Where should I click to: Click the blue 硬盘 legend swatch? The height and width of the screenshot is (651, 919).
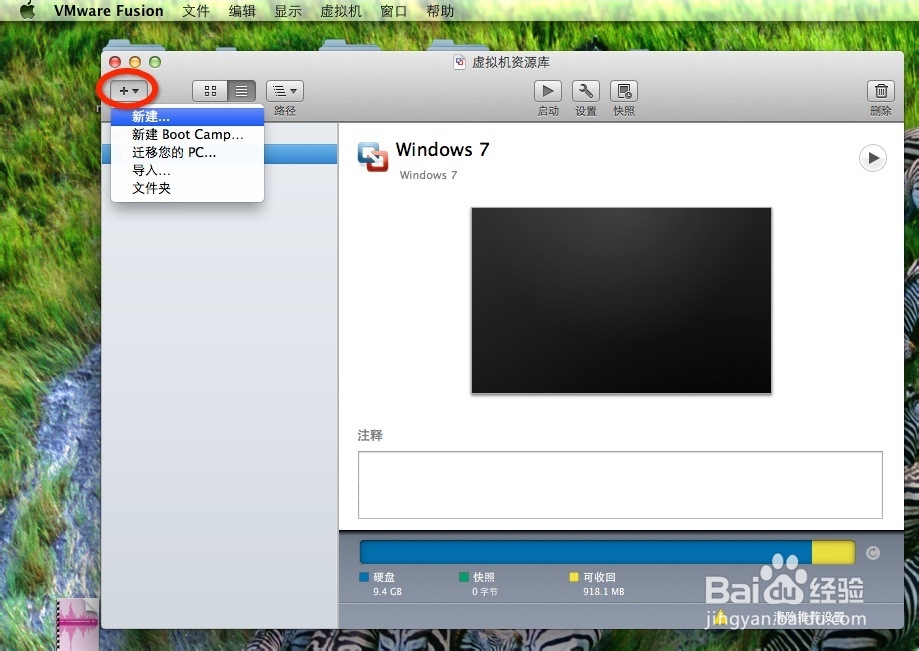point(364,577)
